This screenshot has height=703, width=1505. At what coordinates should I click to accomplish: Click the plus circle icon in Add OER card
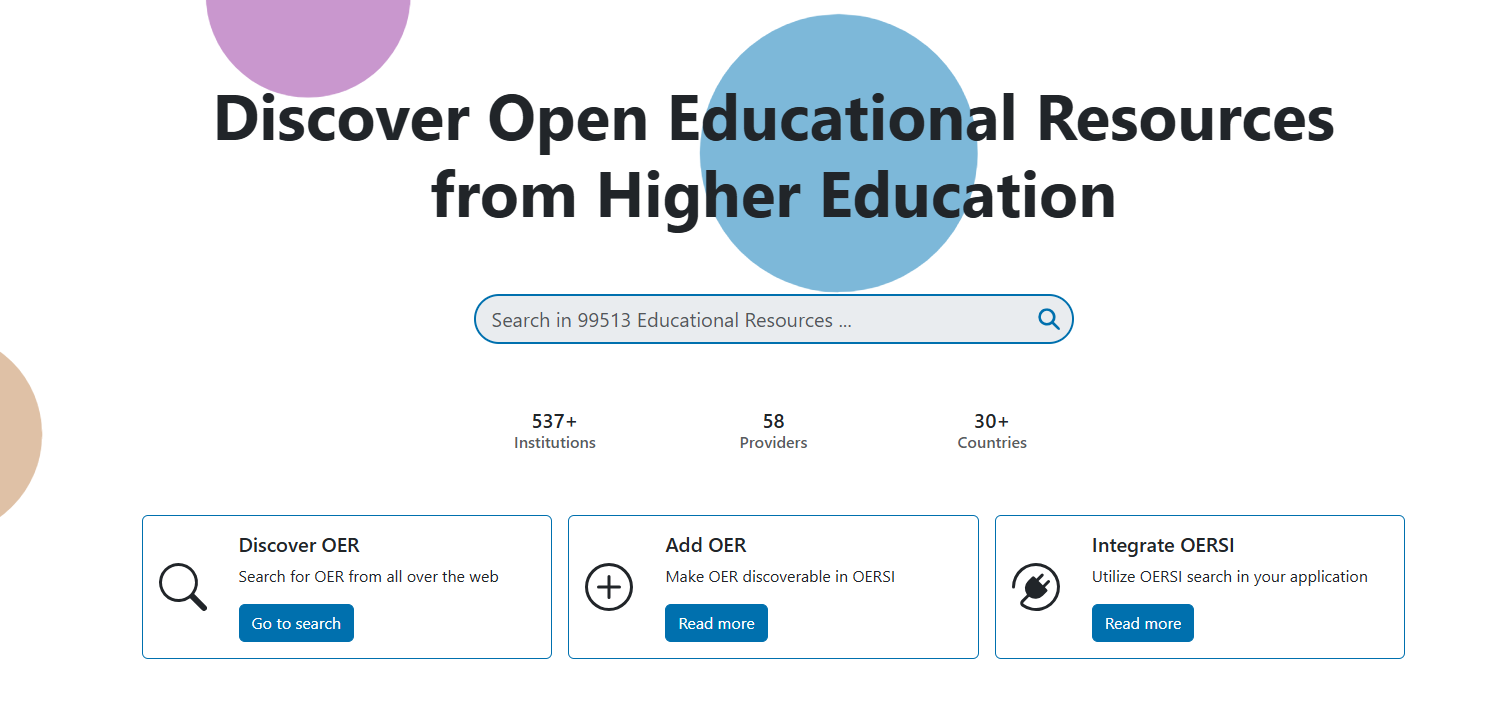[609, 587]
